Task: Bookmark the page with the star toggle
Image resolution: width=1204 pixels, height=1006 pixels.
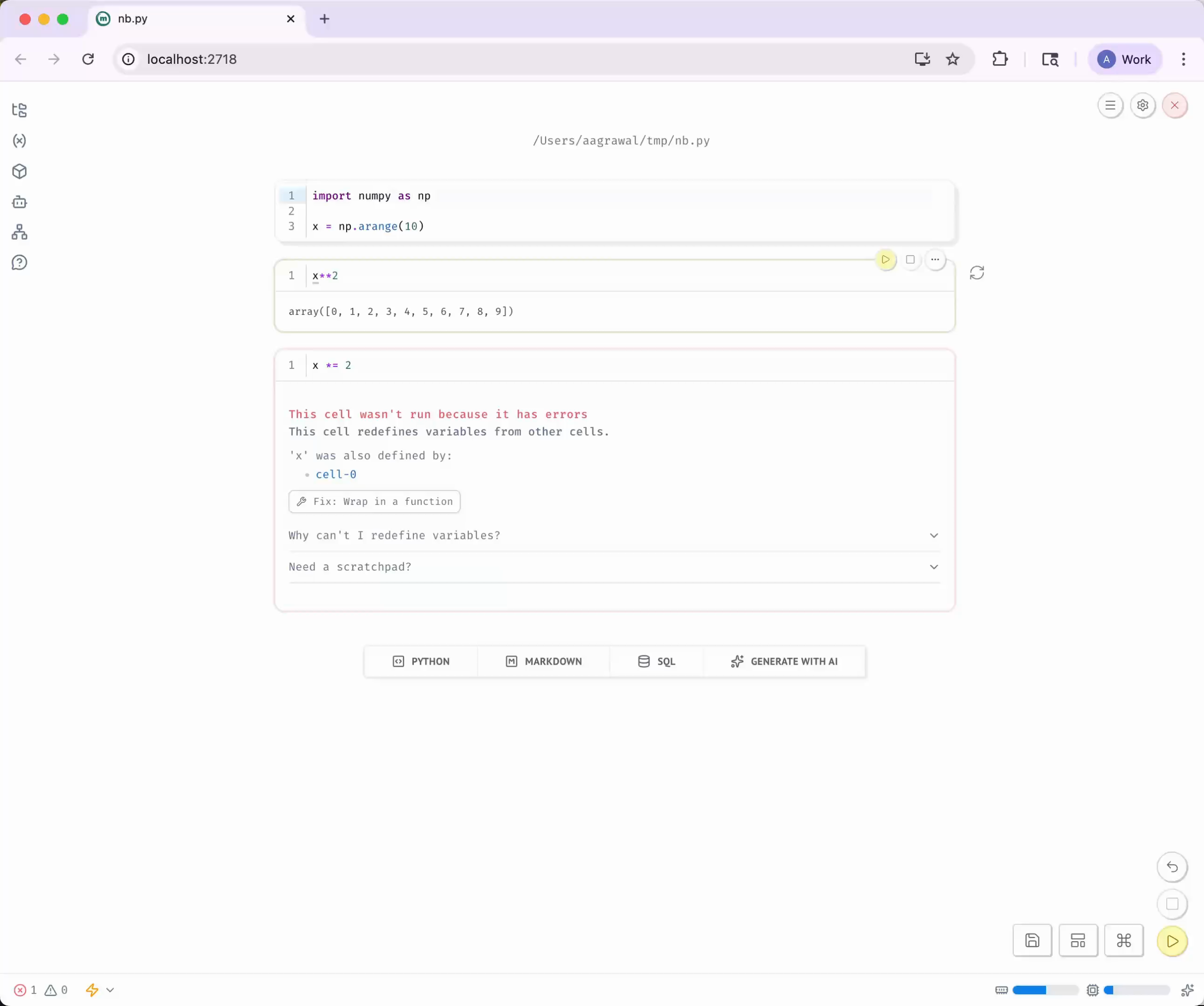Action: tap(952, 59)
